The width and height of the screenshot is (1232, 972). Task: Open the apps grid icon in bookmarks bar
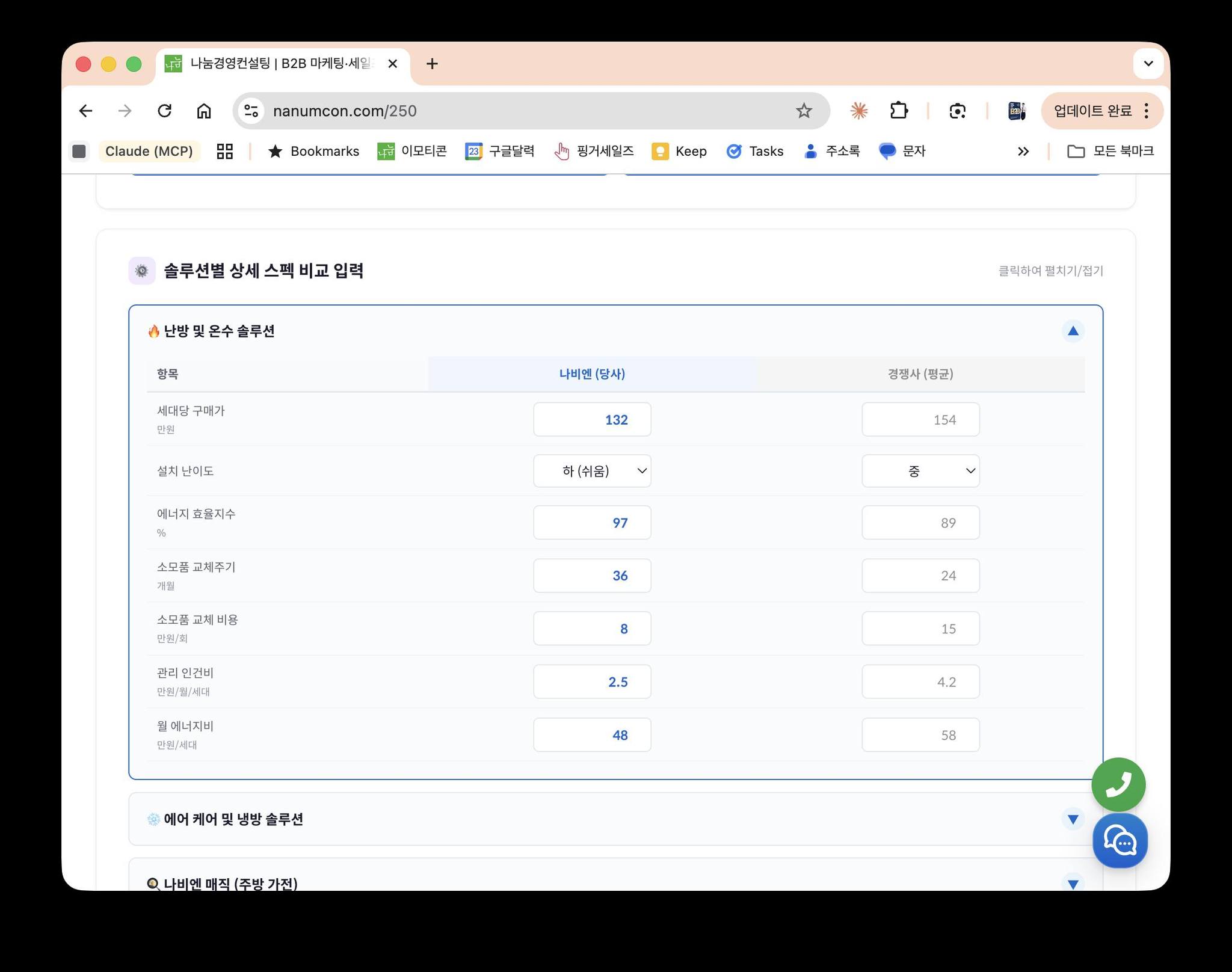[x=224, y=151]
